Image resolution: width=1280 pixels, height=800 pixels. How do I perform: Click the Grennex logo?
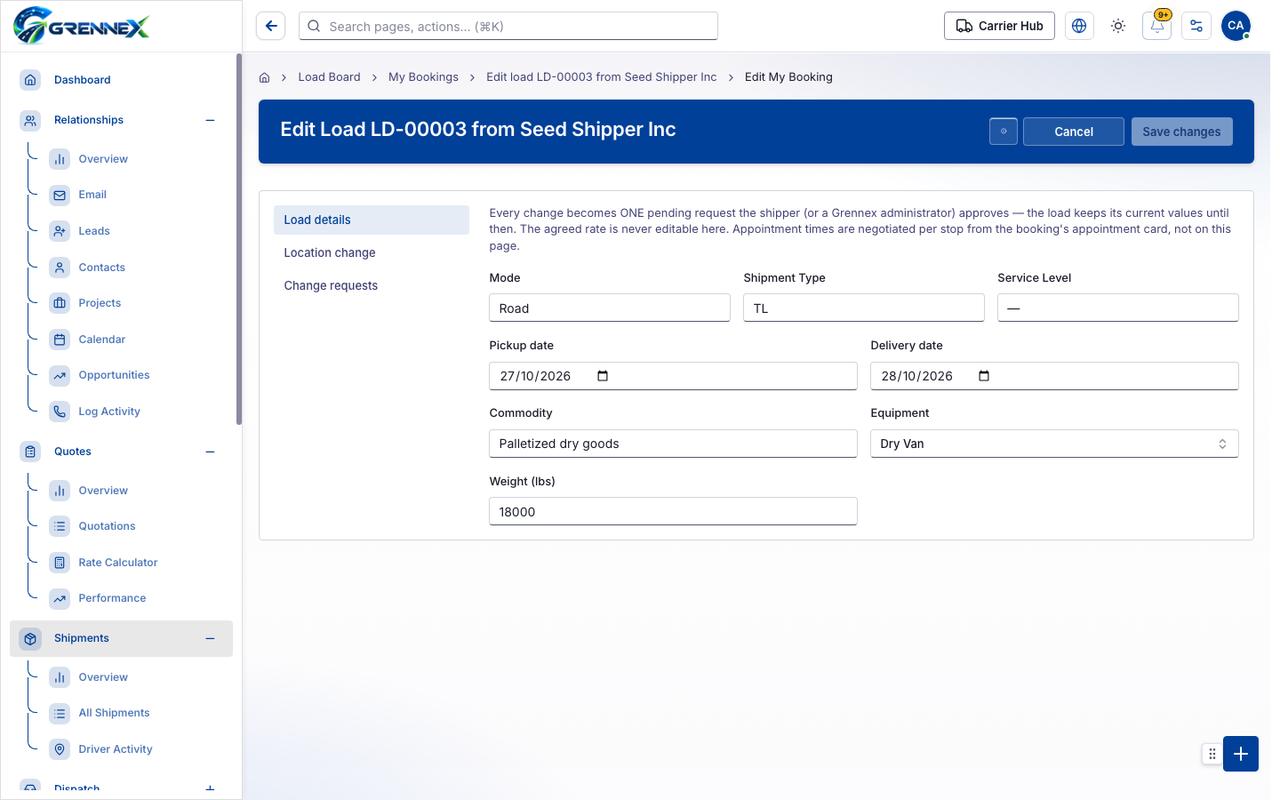[x=81, y=25]
